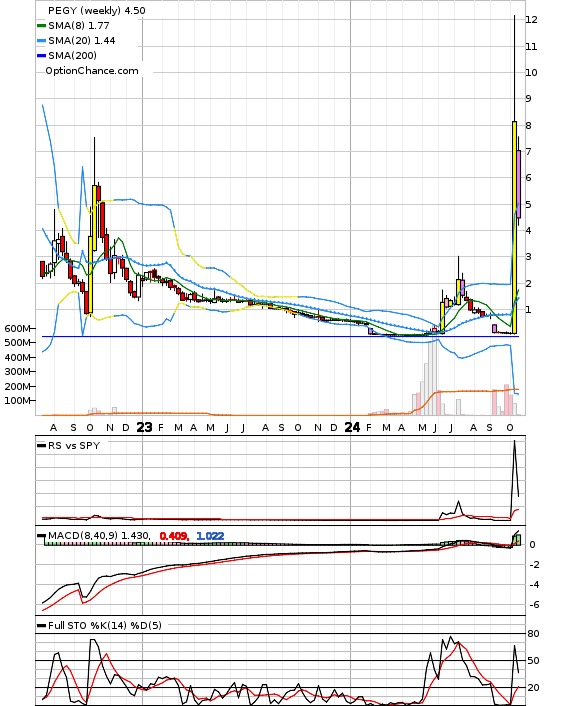
Task: Click the RS vs SPY spike peak
Action: [514, 441]
